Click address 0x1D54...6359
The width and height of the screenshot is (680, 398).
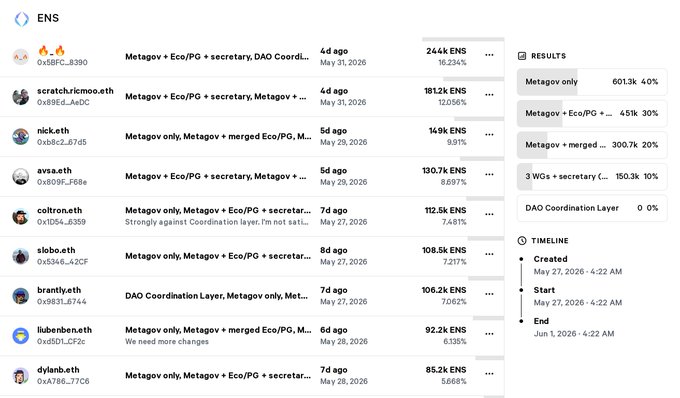point(61,222)
